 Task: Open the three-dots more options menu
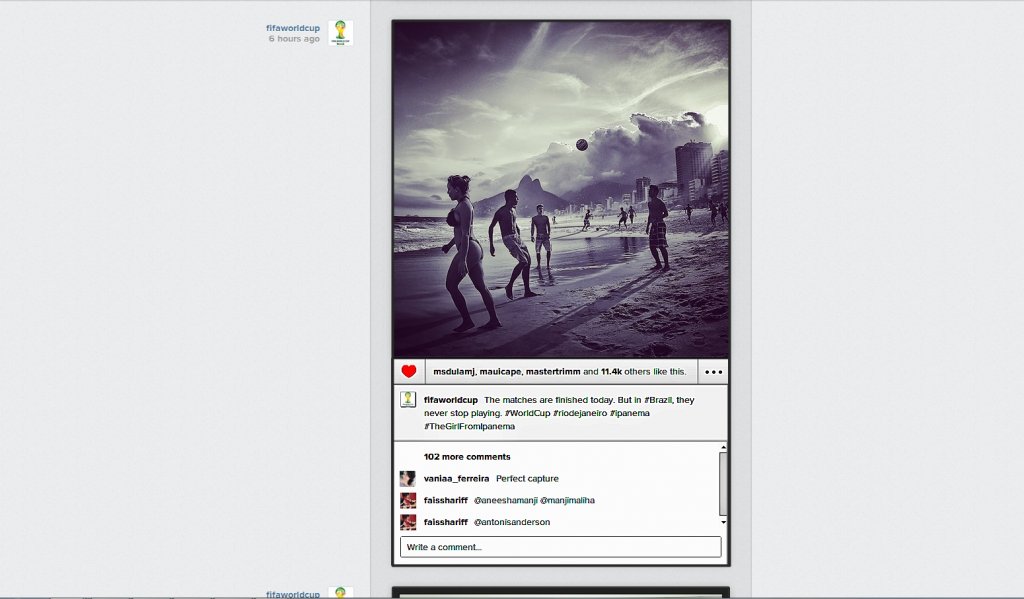click(x=713, y=372)
